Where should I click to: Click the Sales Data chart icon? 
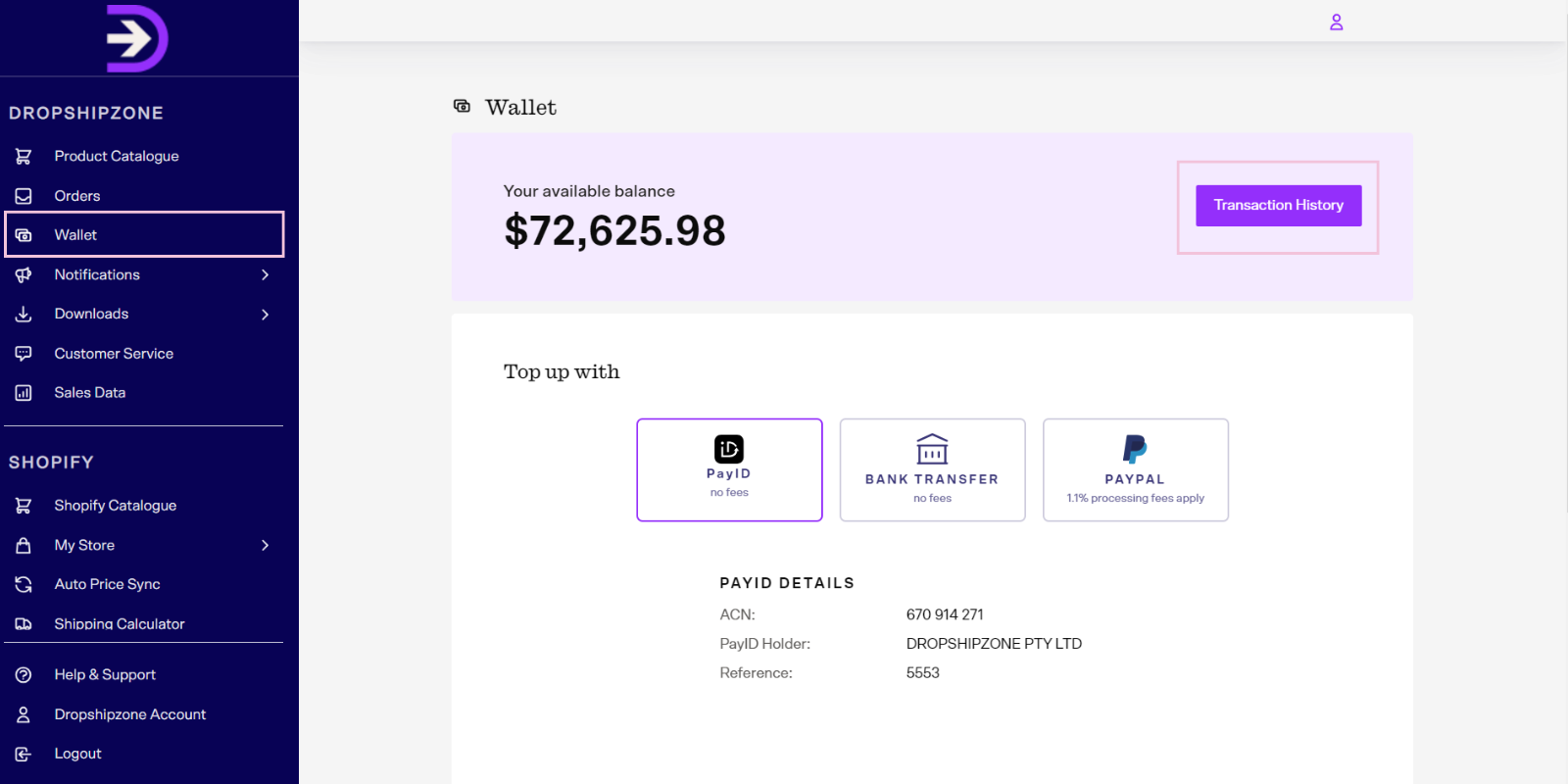pos(24,393)
